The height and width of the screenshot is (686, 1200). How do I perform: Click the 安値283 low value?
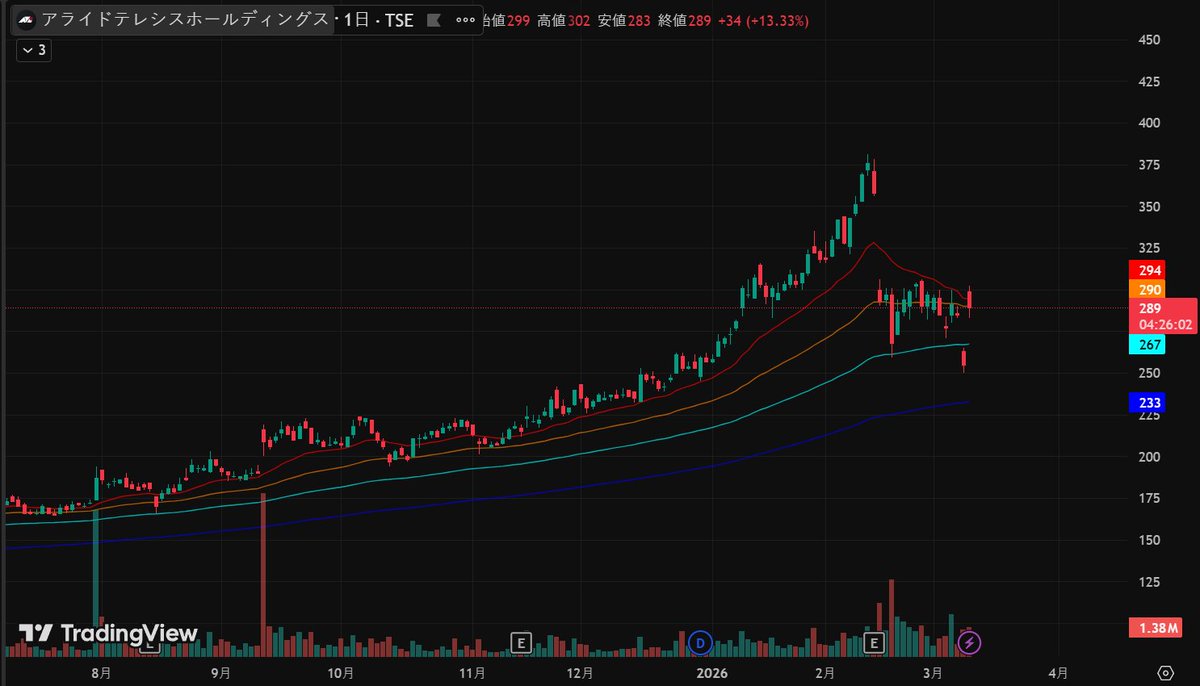point(624,20)
